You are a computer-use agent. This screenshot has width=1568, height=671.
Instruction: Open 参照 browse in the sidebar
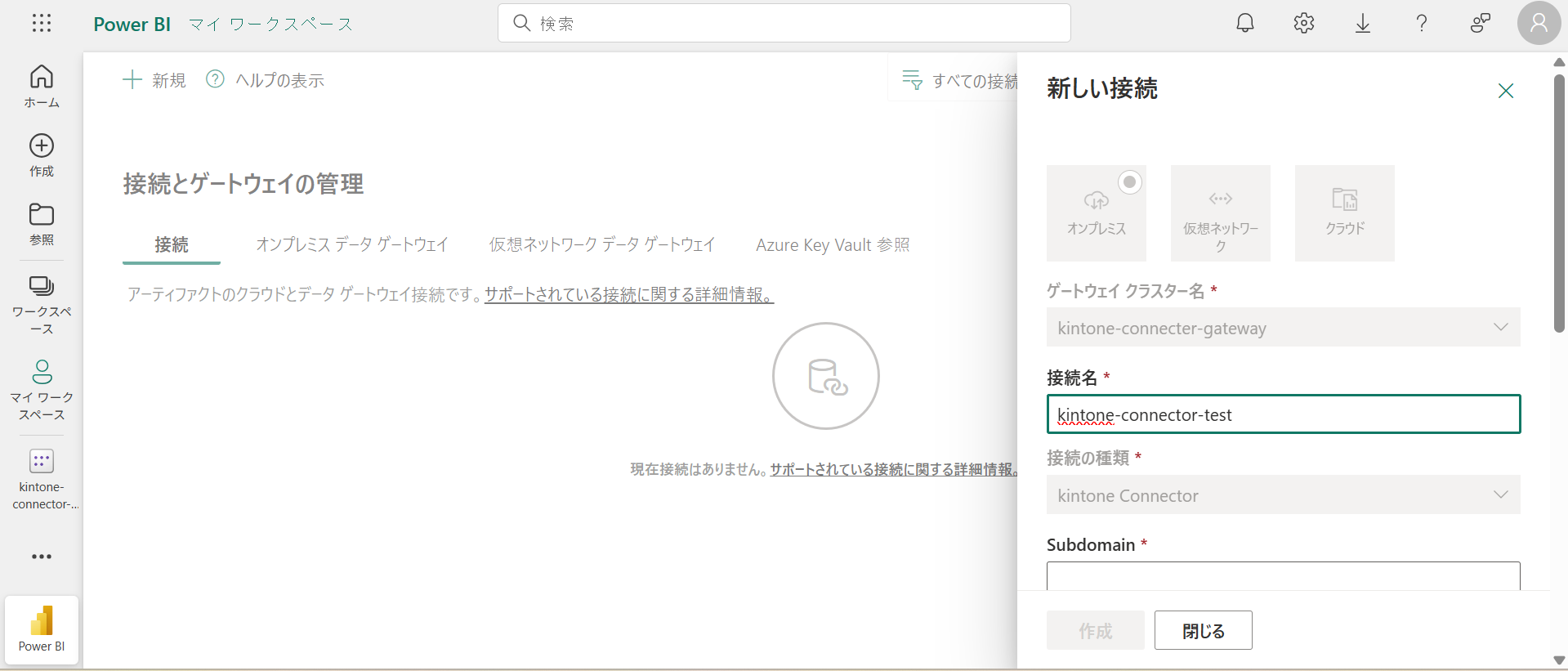point(42,224)
